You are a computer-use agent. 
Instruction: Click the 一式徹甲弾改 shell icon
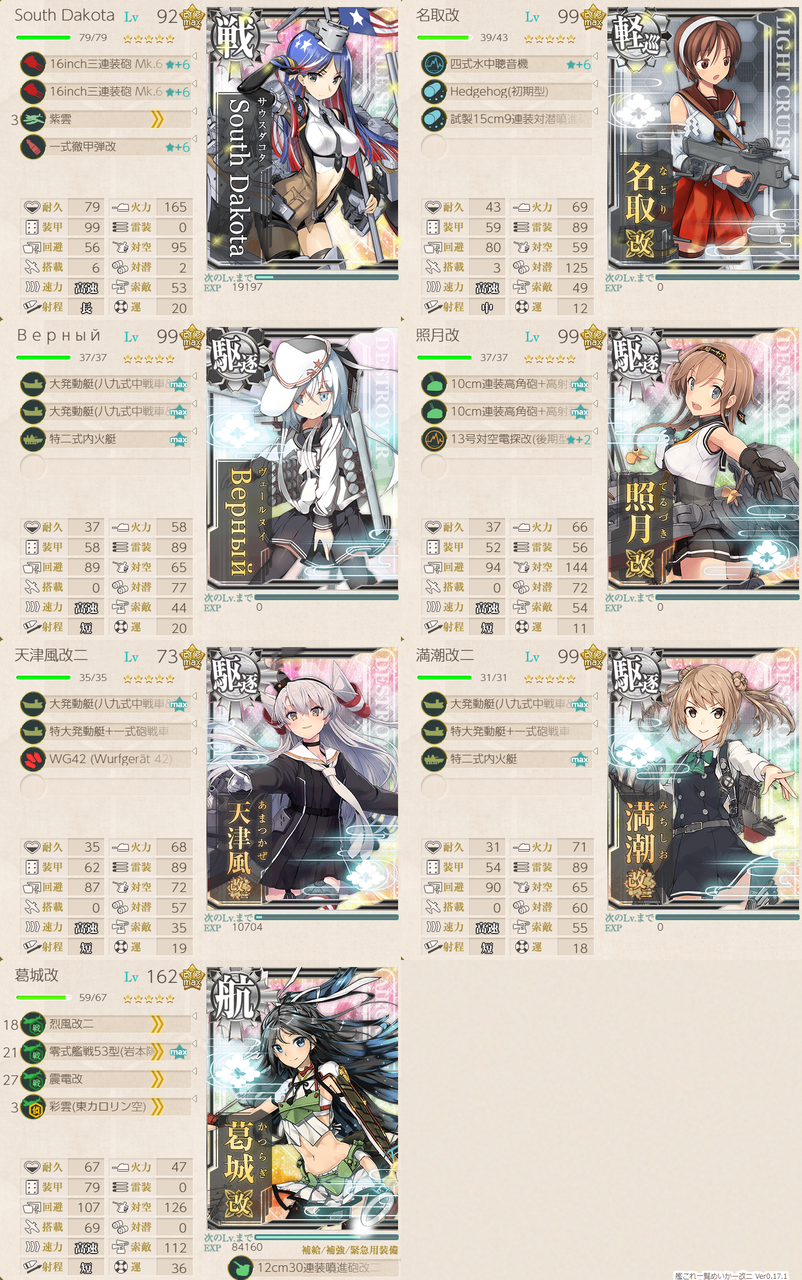coord(33,147)
